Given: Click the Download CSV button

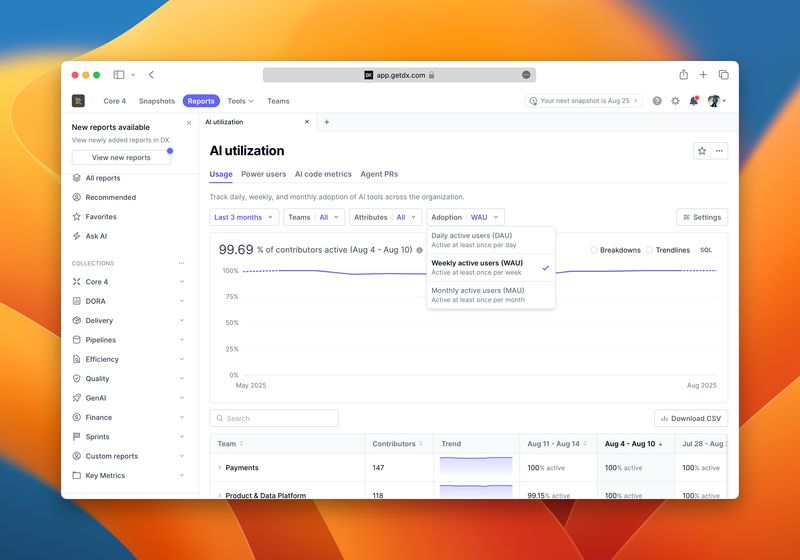Looking at the screenshot, I should coord(691,418).
